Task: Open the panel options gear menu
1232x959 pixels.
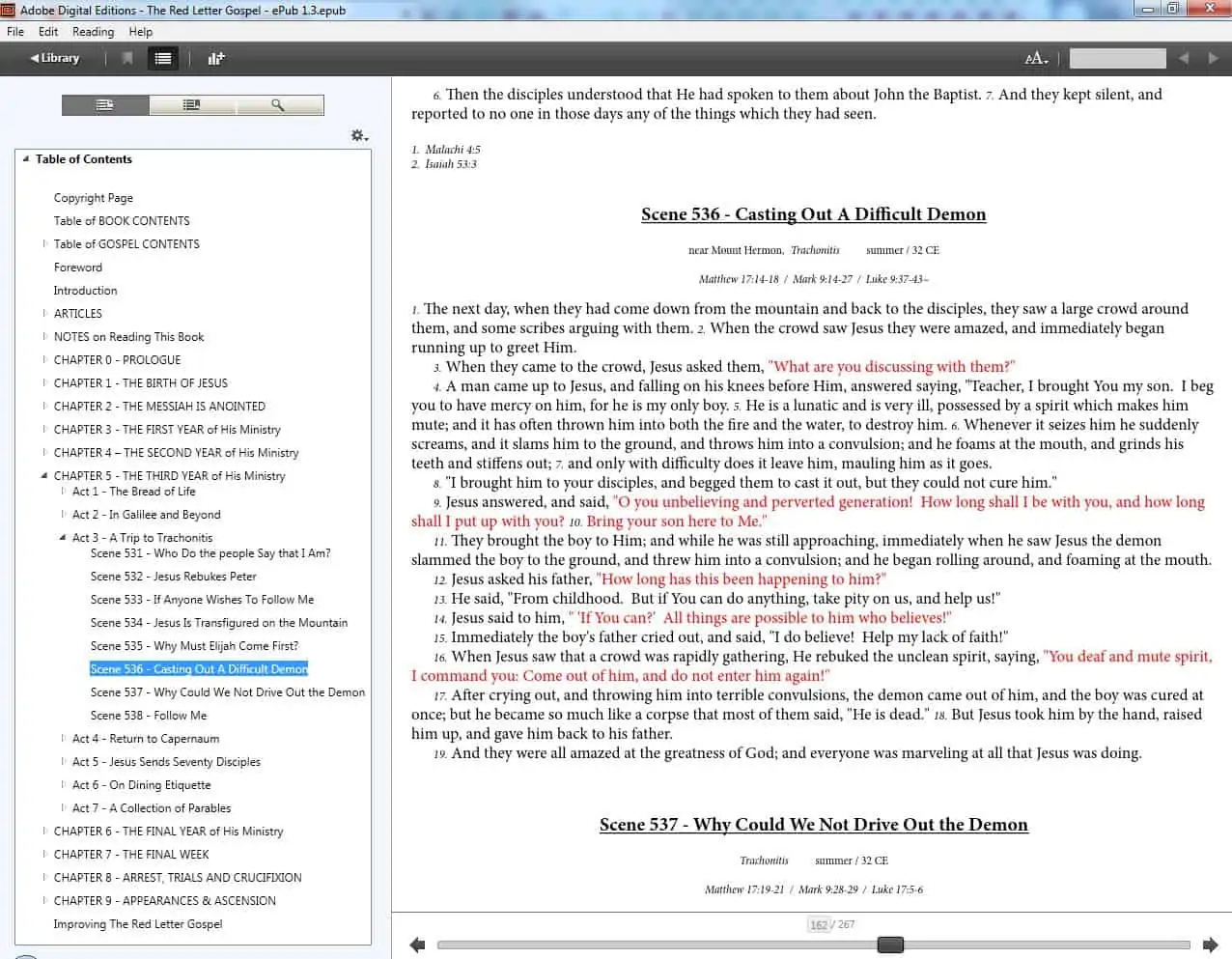Action: click(359, 135)
